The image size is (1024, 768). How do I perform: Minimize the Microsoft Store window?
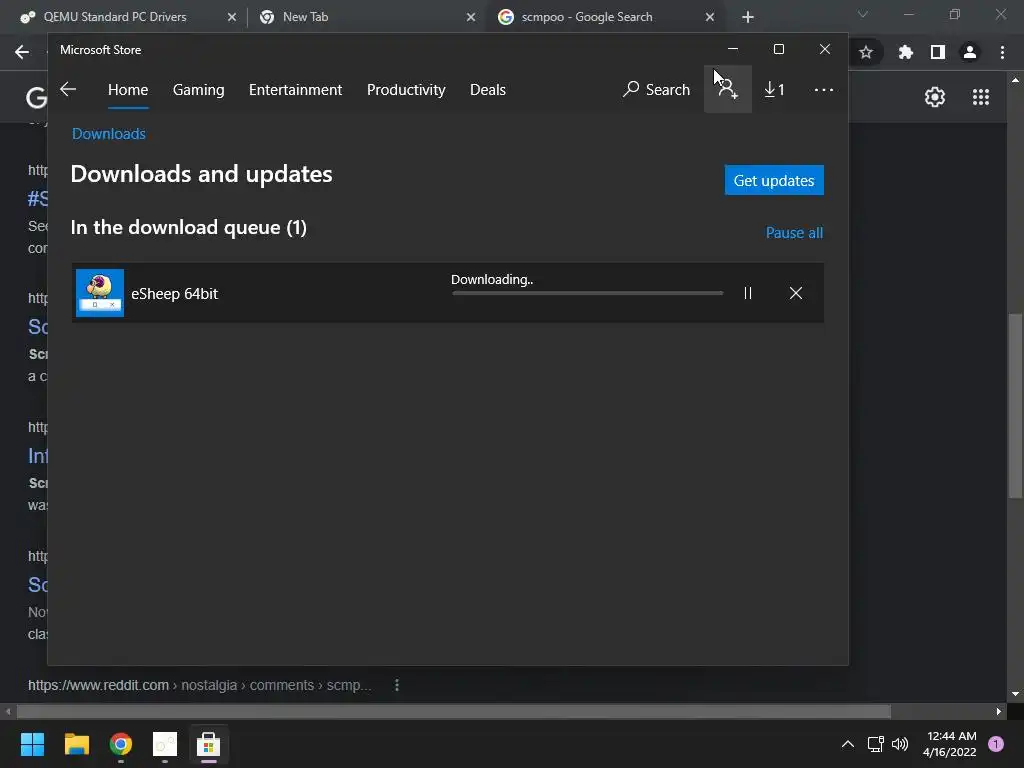pos(733,50)
